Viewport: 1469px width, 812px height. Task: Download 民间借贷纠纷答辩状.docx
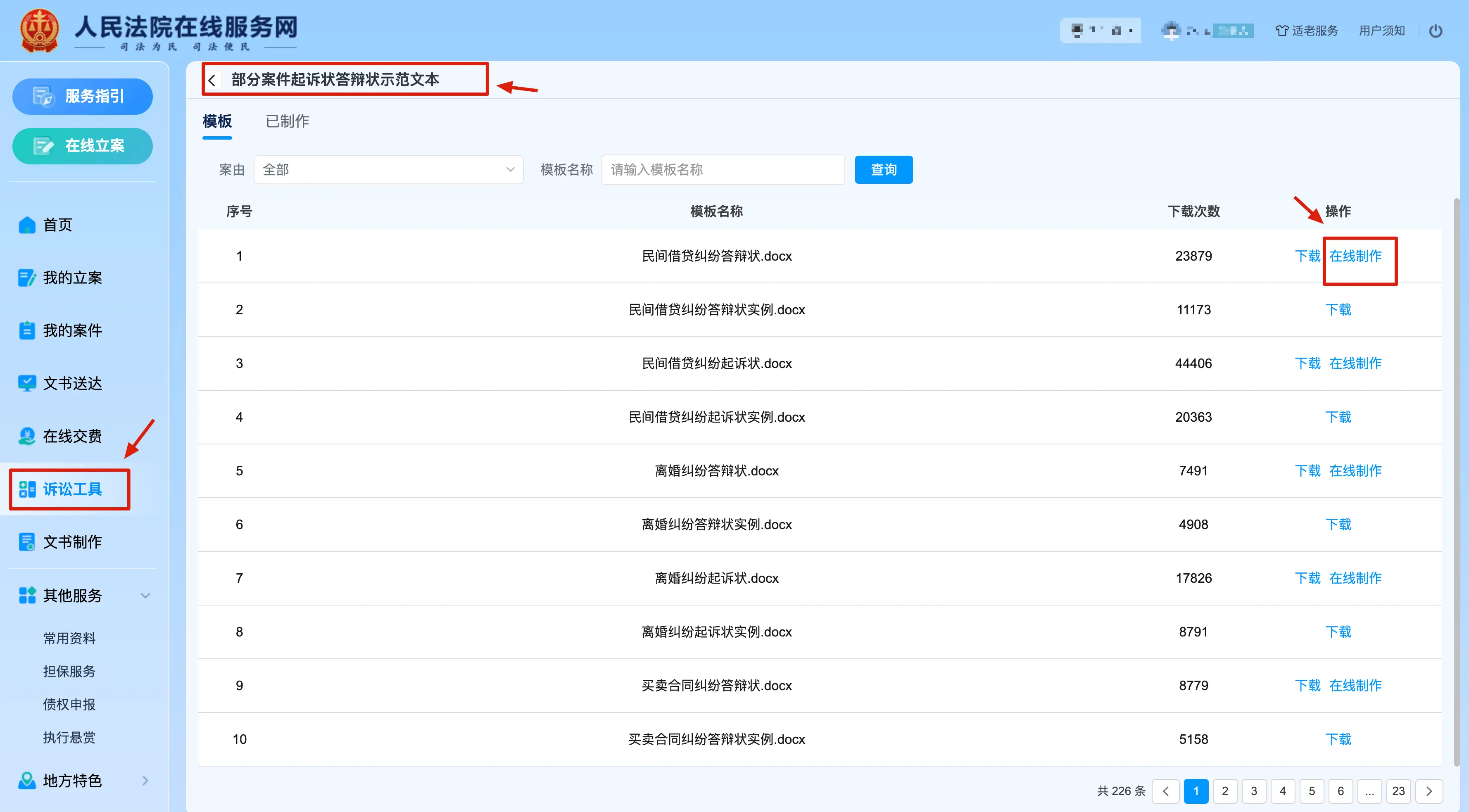[1307, 256]
